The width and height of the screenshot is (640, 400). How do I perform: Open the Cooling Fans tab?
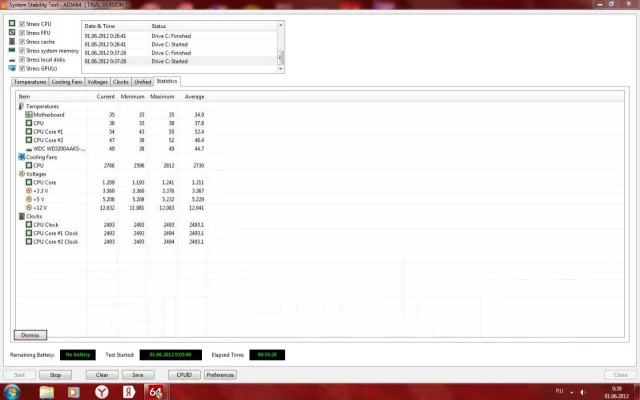(67, 82)
